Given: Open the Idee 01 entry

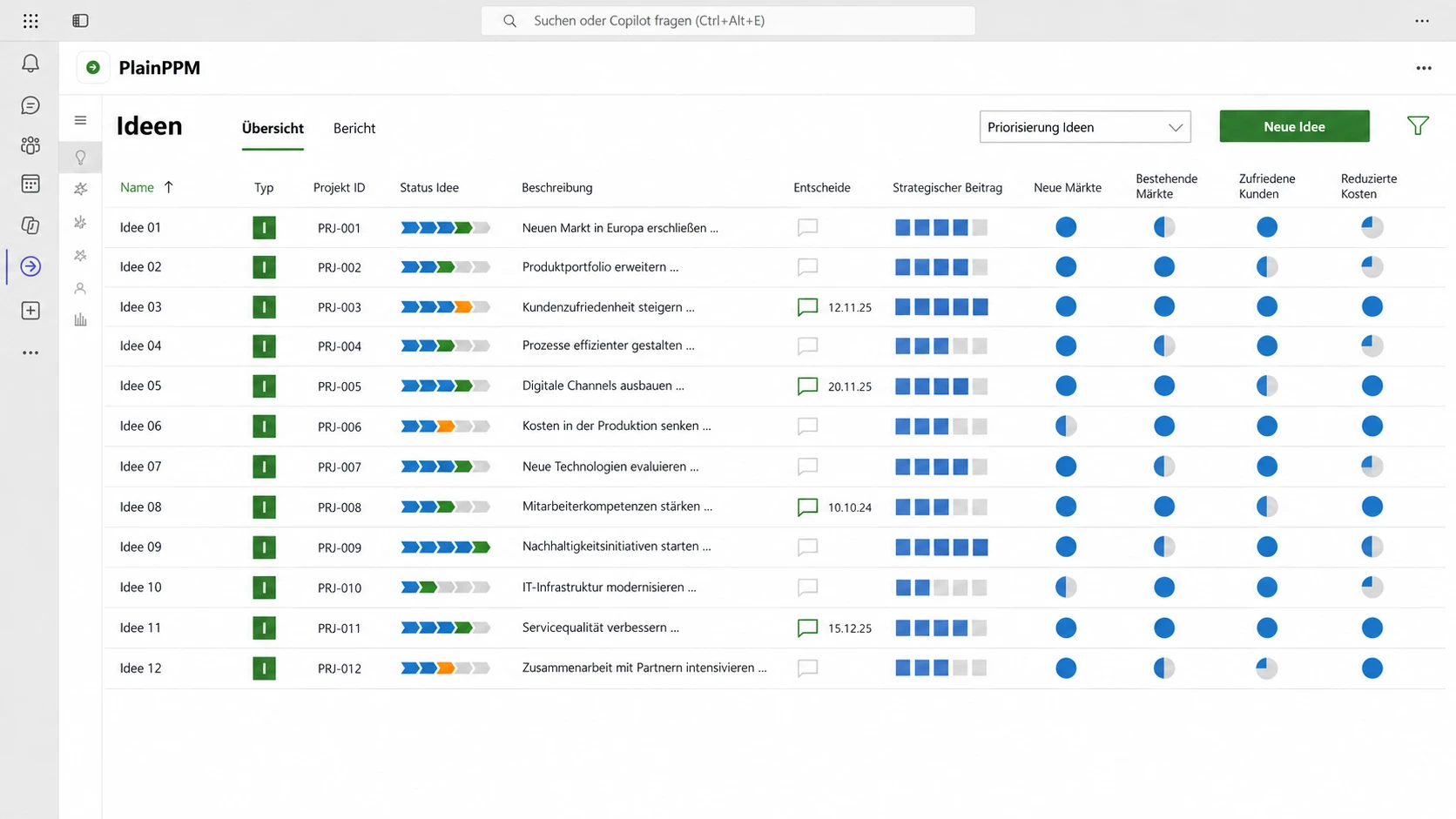Looking at the screenshot, I should tap(140, 227).
